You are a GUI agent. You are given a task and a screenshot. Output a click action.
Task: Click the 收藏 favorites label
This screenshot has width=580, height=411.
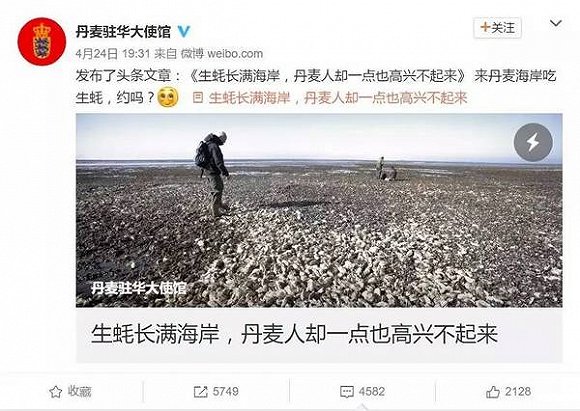coord(80,392)
